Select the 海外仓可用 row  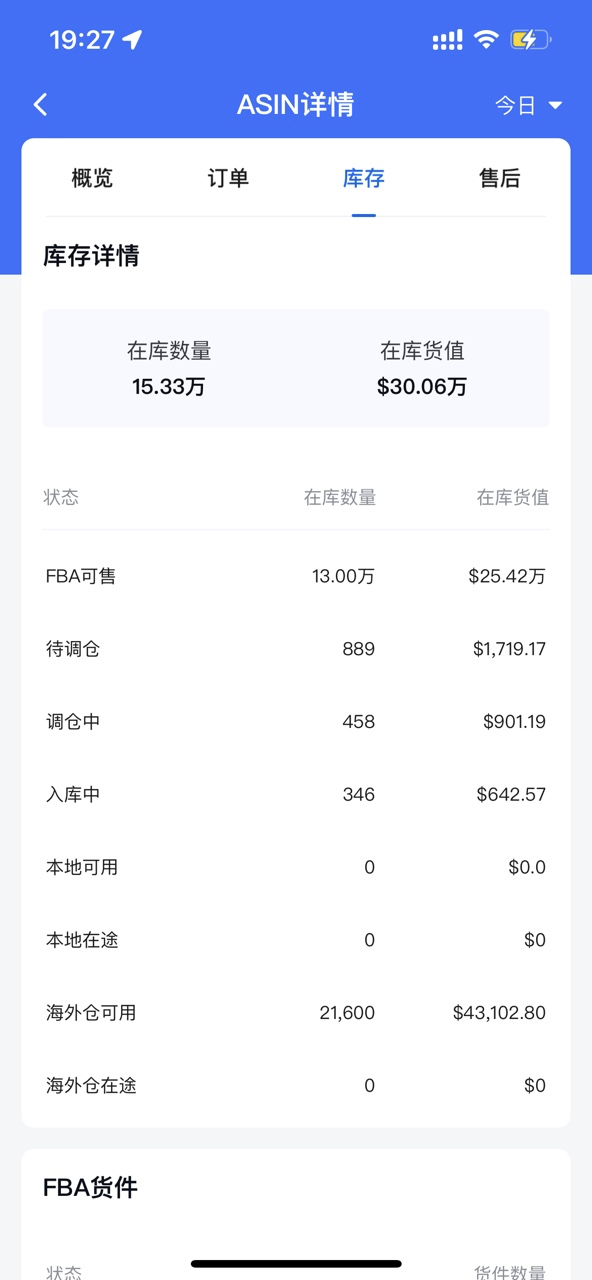tap(296, 1013)
